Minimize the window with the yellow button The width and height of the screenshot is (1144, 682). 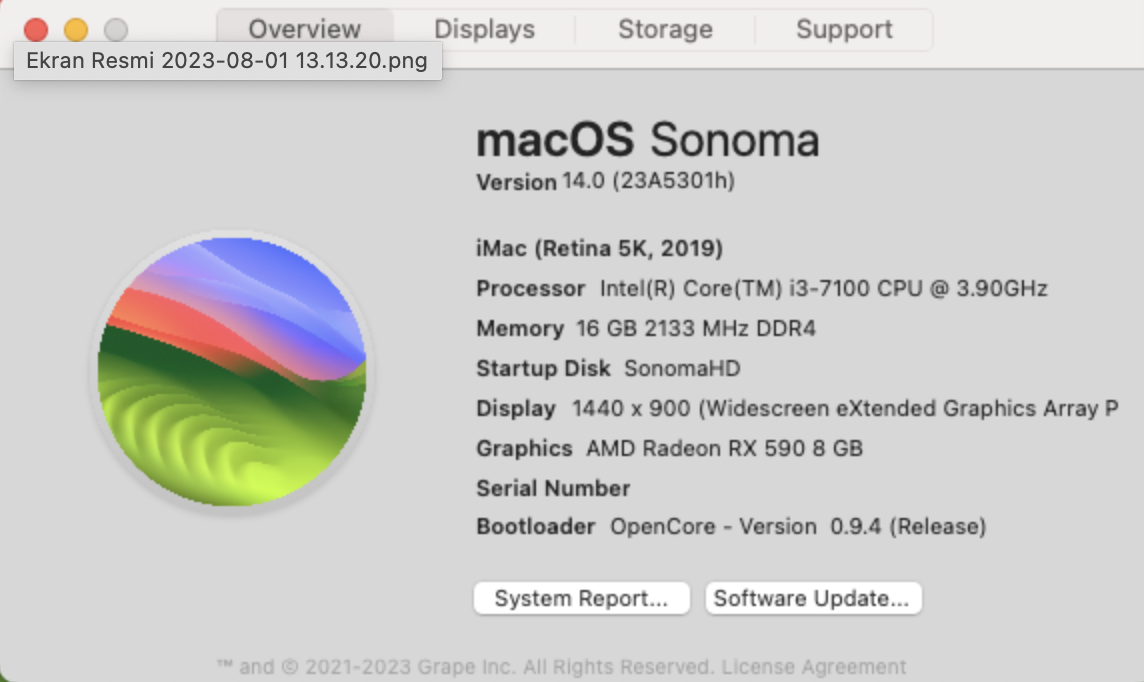coord(76,30)
